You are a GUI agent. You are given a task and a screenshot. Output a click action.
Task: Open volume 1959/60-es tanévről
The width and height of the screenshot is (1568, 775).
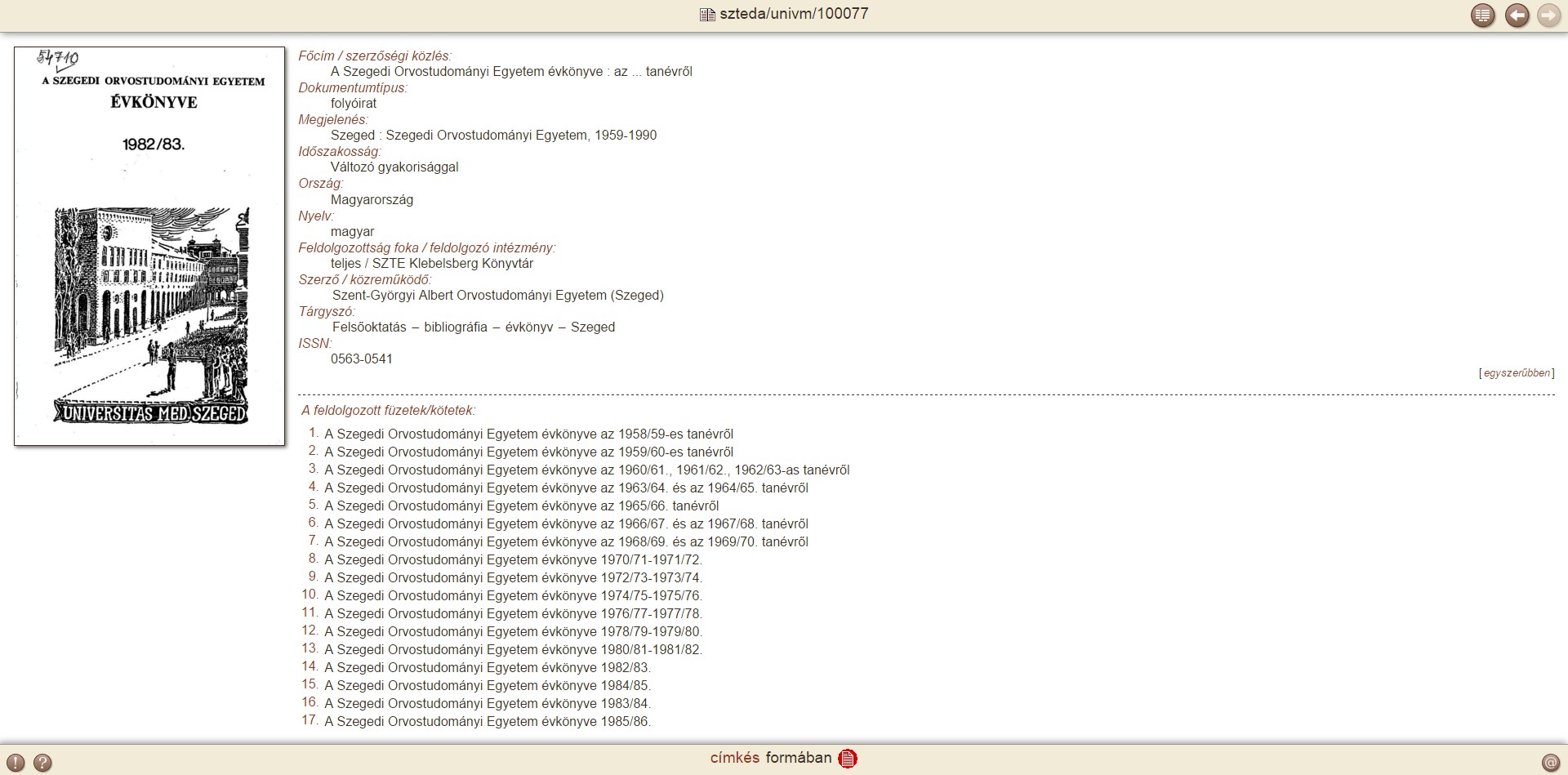[x=528, y=452]
